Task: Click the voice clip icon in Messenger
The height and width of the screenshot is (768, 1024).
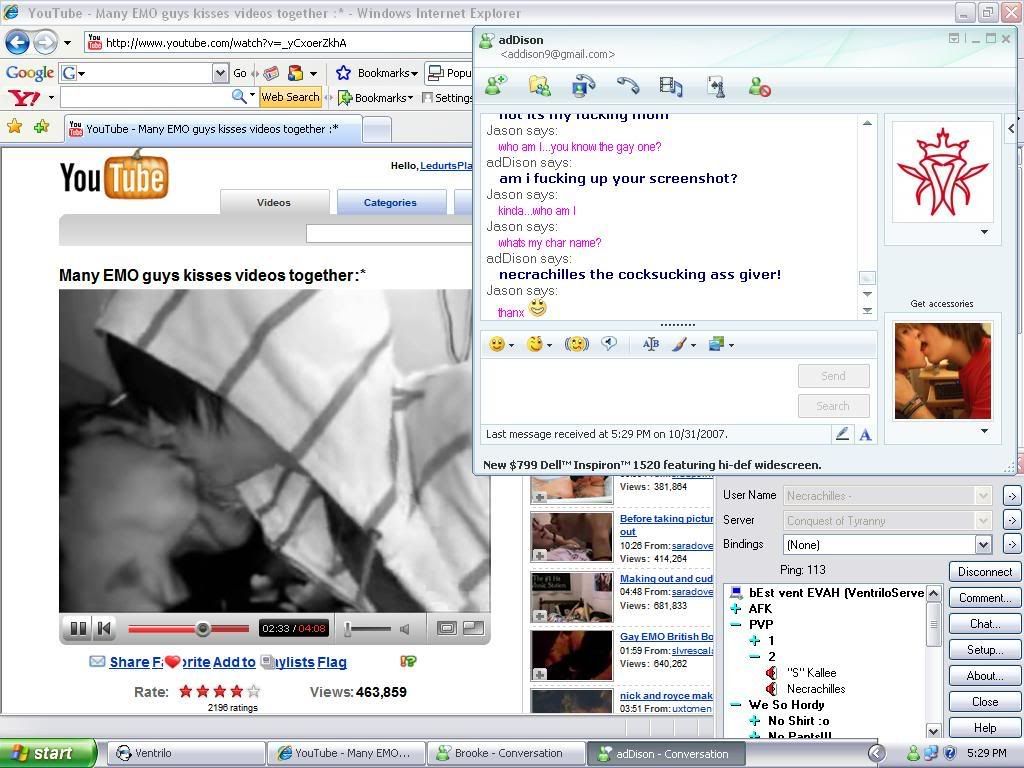Action: click(x=609, y=344)
